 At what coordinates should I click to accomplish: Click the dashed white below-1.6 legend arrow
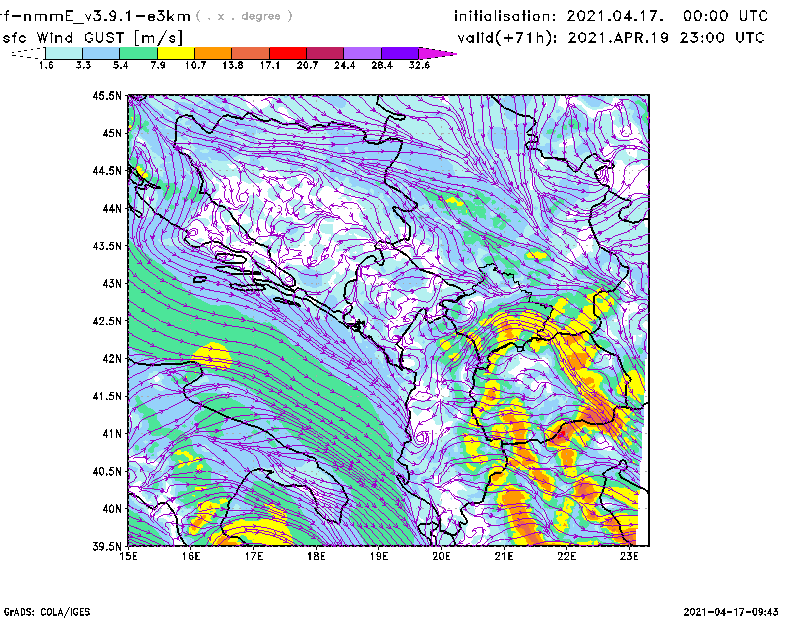click(28, 53)
